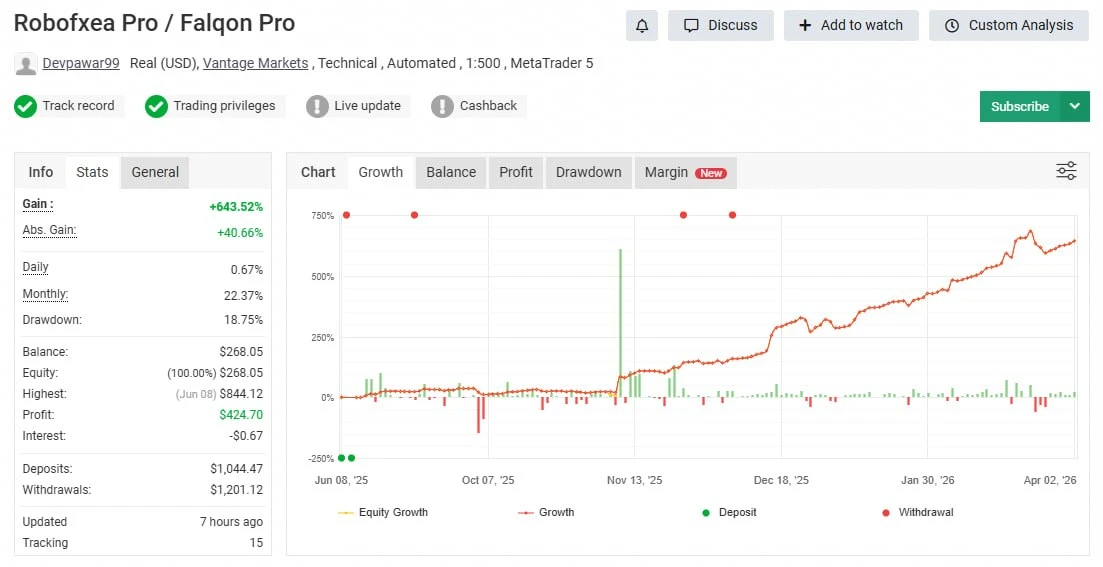This screenshot has width=1103, height=567.
Task: Click the Devpawar99 user avatar
Action: [x=26, y=64]
